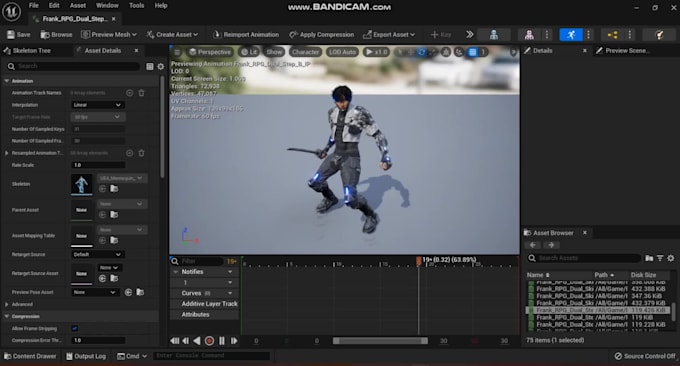Open the Interpolation Linear dropdown
Screen dimensions: 680x366
97,105
